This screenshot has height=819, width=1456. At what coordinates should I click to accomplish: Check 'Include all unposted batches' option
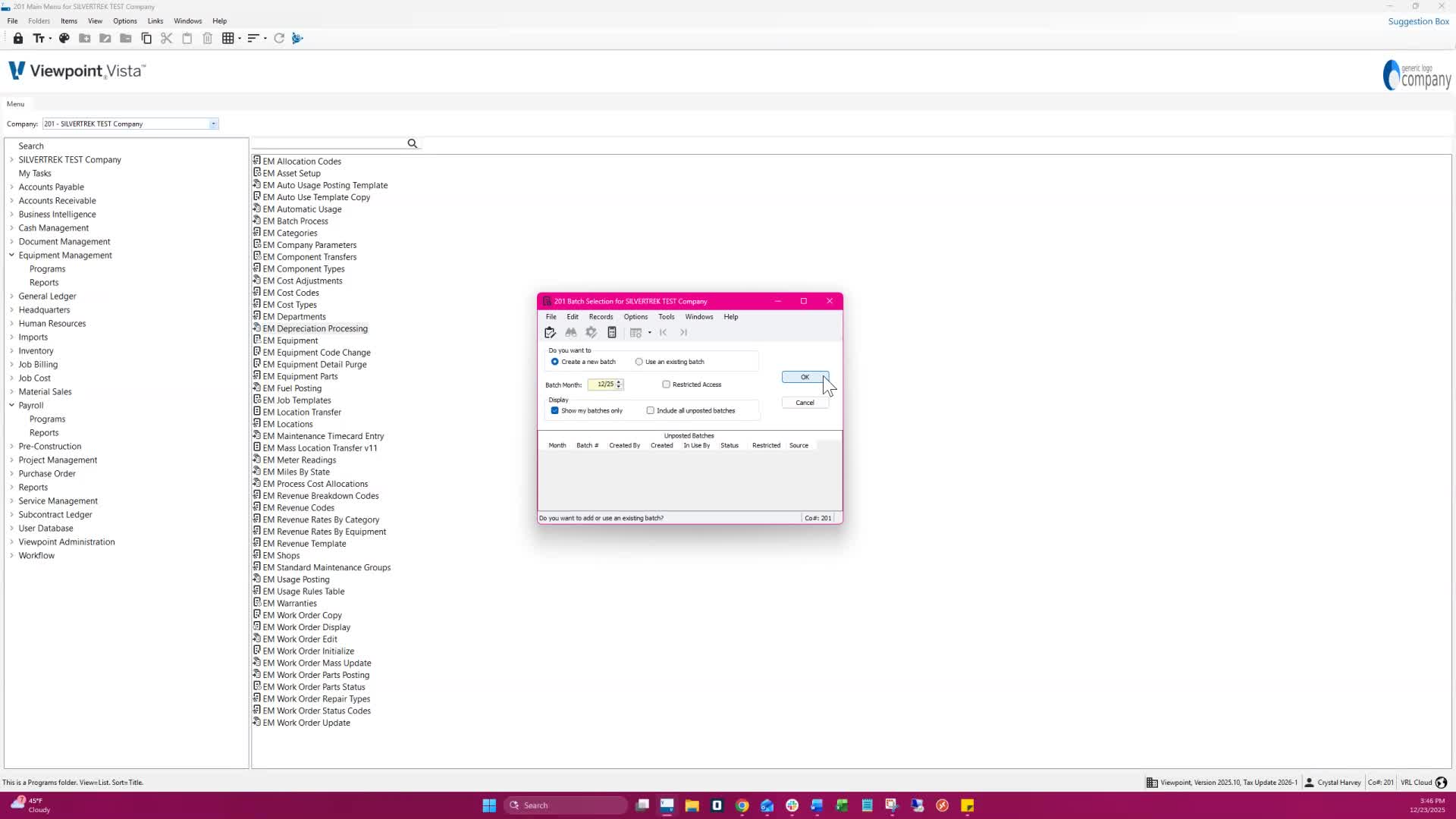tap(651, 410)
